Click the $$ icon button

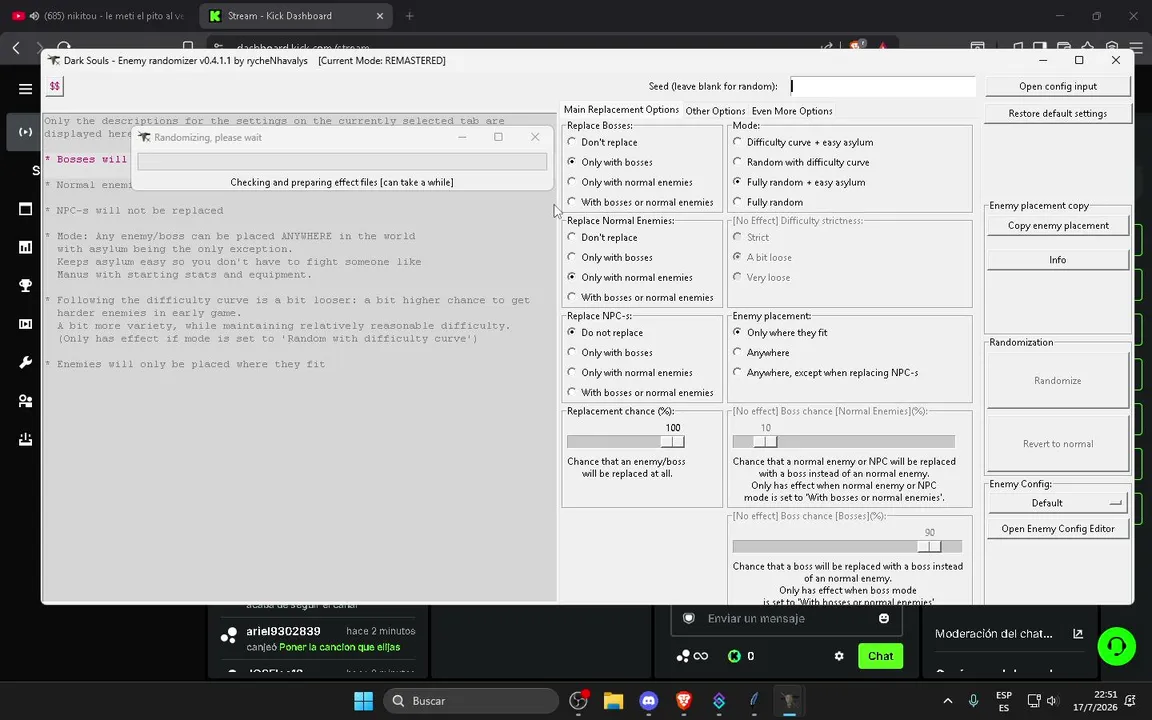click(54, 86)
